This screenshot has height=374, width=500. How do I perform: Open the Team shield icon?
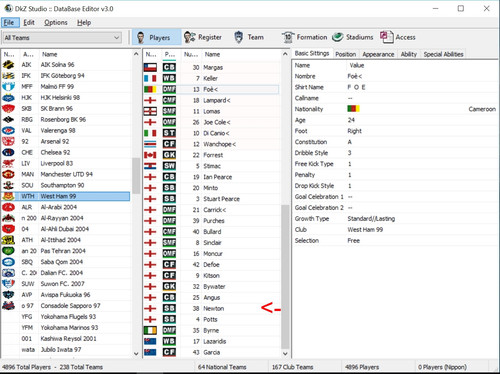(x=239, y=37)
